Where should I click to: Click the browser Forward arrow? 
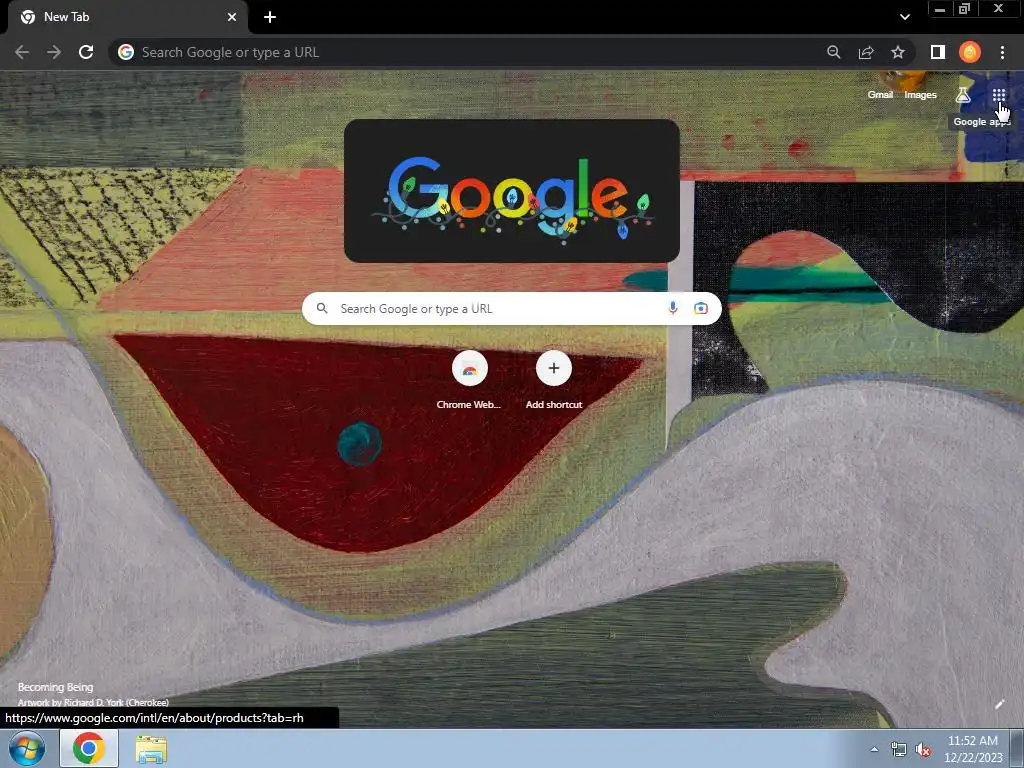pyautogui.click(x=54, y=52)
